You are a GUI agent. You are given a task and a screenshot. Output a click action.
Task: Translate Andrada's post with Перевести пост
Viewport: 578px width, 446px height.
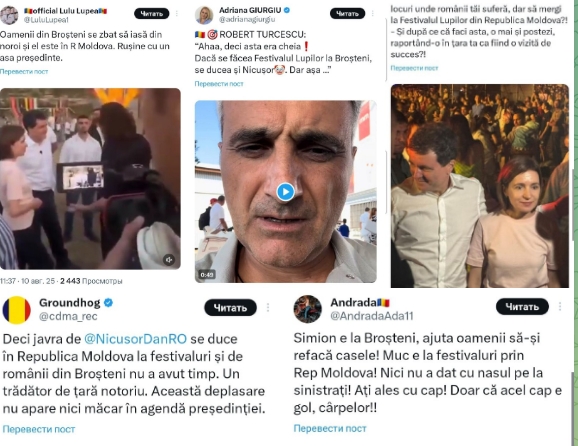[330, 428]
